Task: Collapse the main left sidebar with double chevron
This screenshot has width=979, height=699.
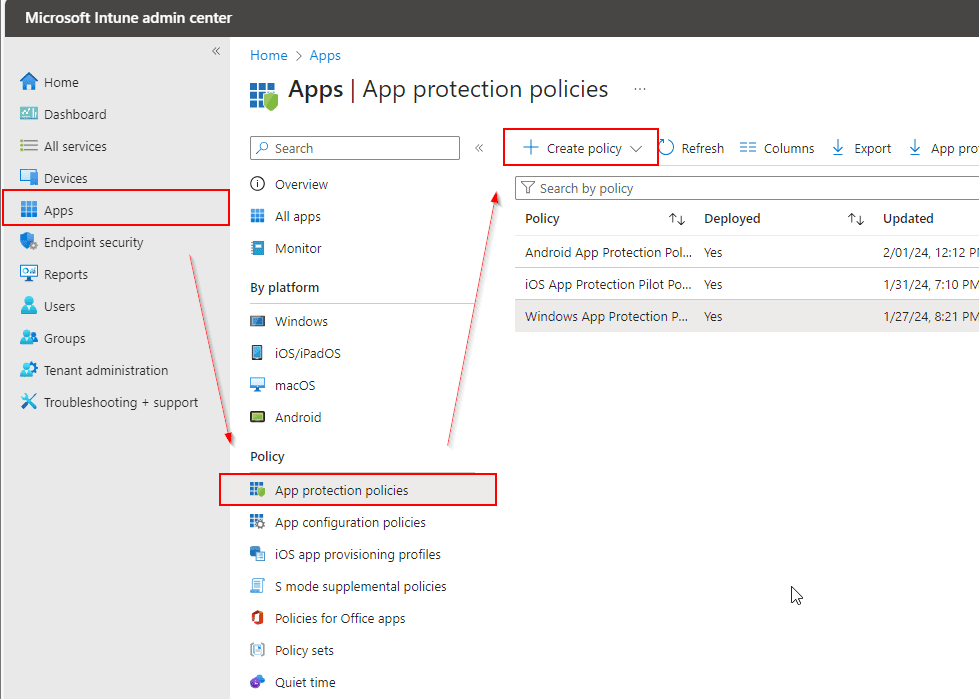Action: coord(216,50)
